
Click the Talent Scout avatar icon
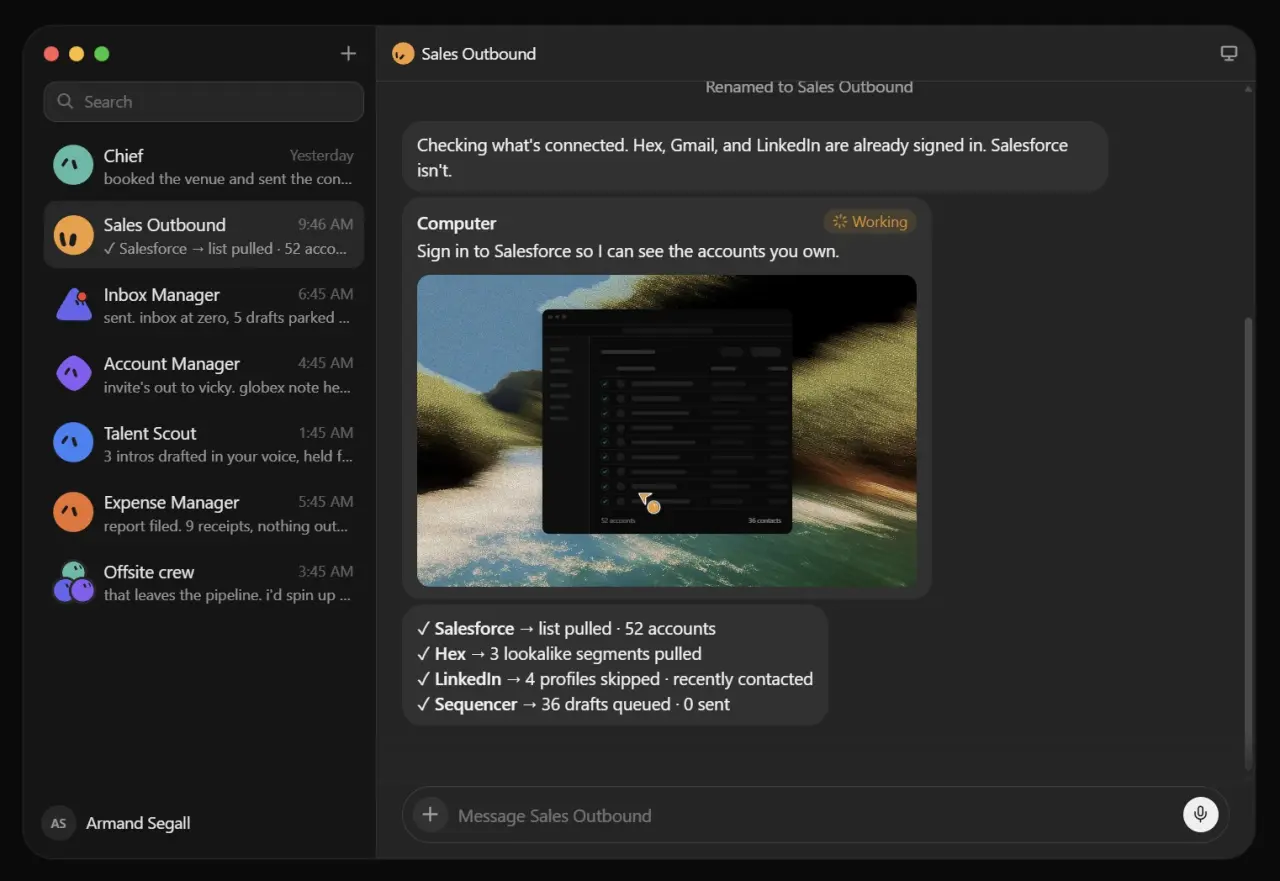point(73,443)
